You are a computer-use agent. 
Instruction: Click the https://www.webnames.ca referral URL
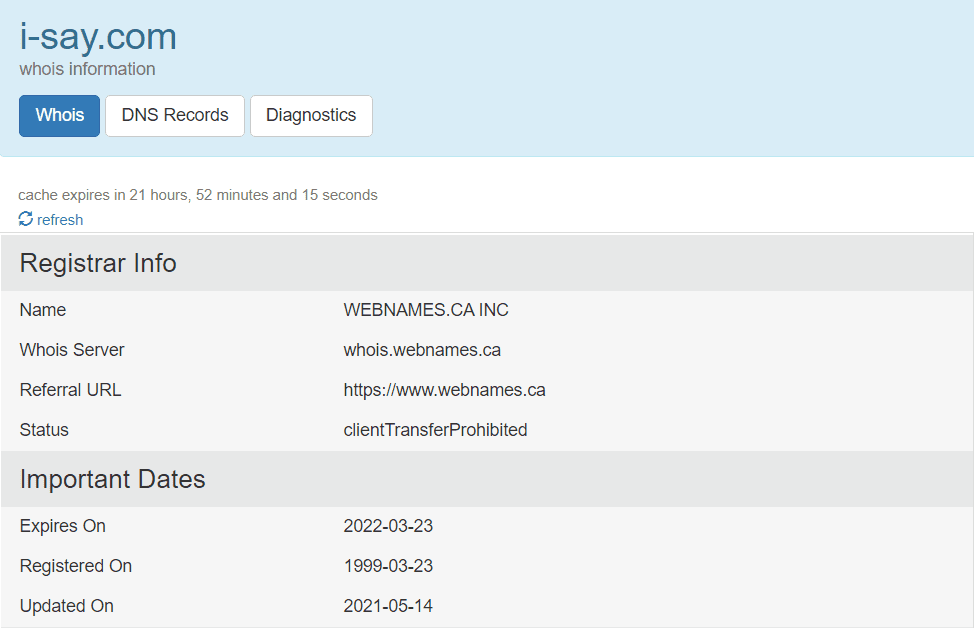point(445,390)
